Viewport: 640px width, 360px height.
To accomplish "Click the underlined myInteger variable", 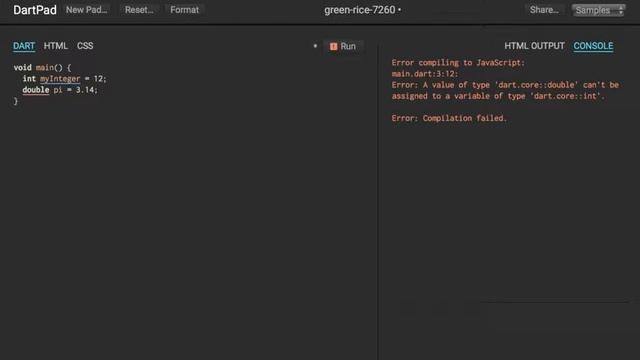I will [x=60, y=79].
